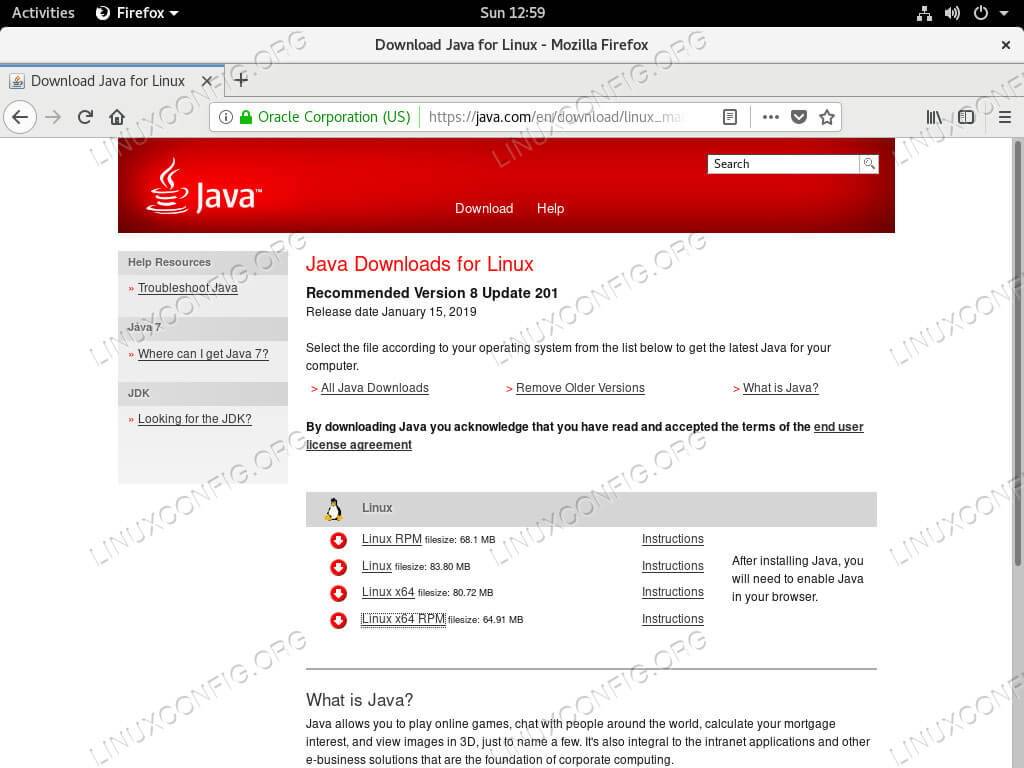Click the Help Resources sidebar heading

pyautogui.click(x=169, y=263)
